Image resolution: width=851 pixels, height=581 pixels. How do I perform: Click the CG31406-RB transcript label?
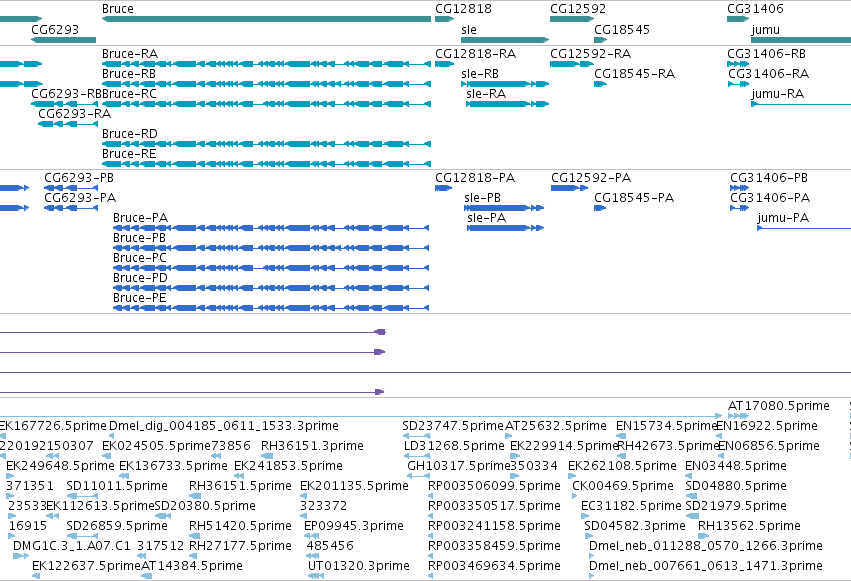pyautogui.click(x=766, y=54)
